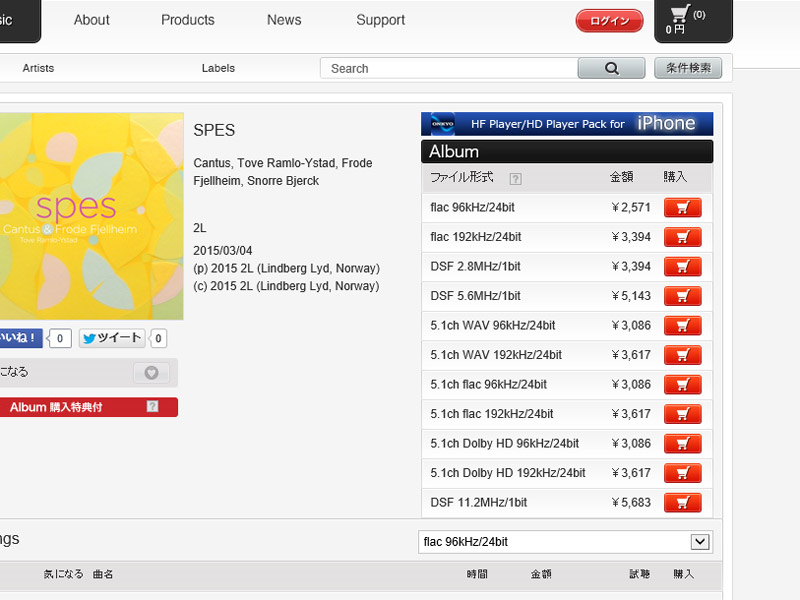Click the magnifying glass search button
The width and height of the screenshot is (800, 600).
coord(611,68)
